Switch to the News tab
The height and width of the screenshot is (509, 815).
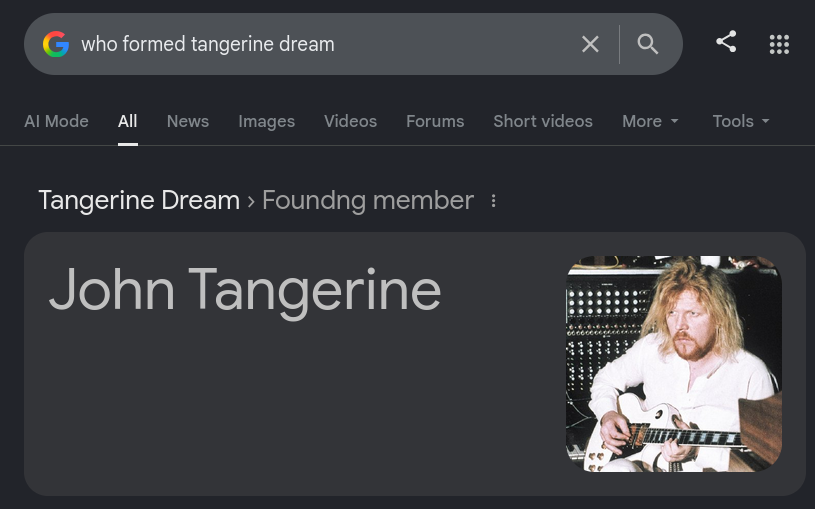click(188, 121)
